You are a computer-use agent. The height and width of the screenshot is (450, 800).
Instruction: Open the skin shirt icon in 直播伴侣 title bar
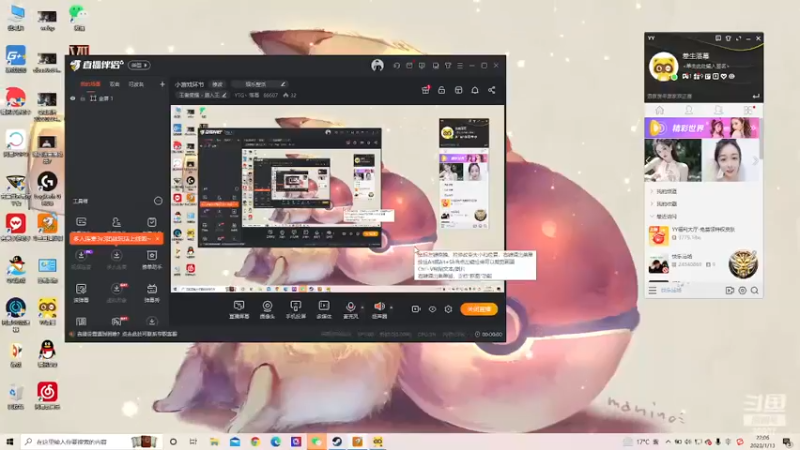448,65
